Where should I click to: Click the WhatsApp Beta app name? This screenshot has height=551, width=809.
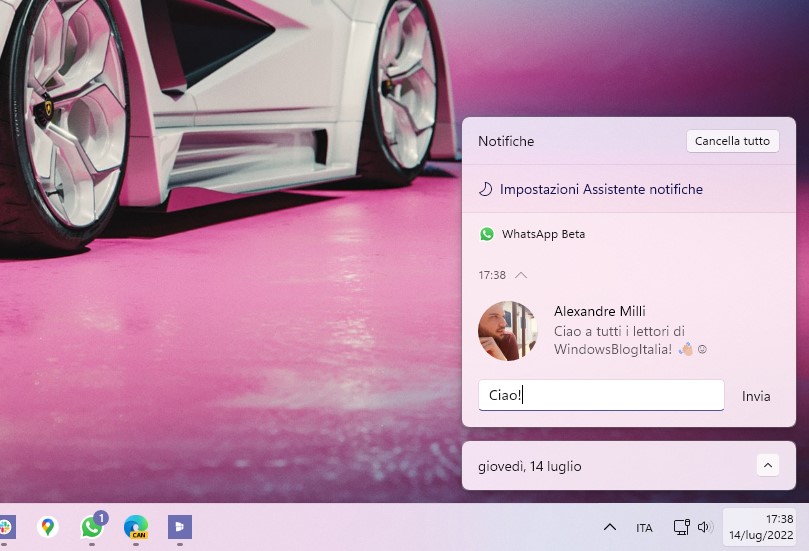point(543,234)
